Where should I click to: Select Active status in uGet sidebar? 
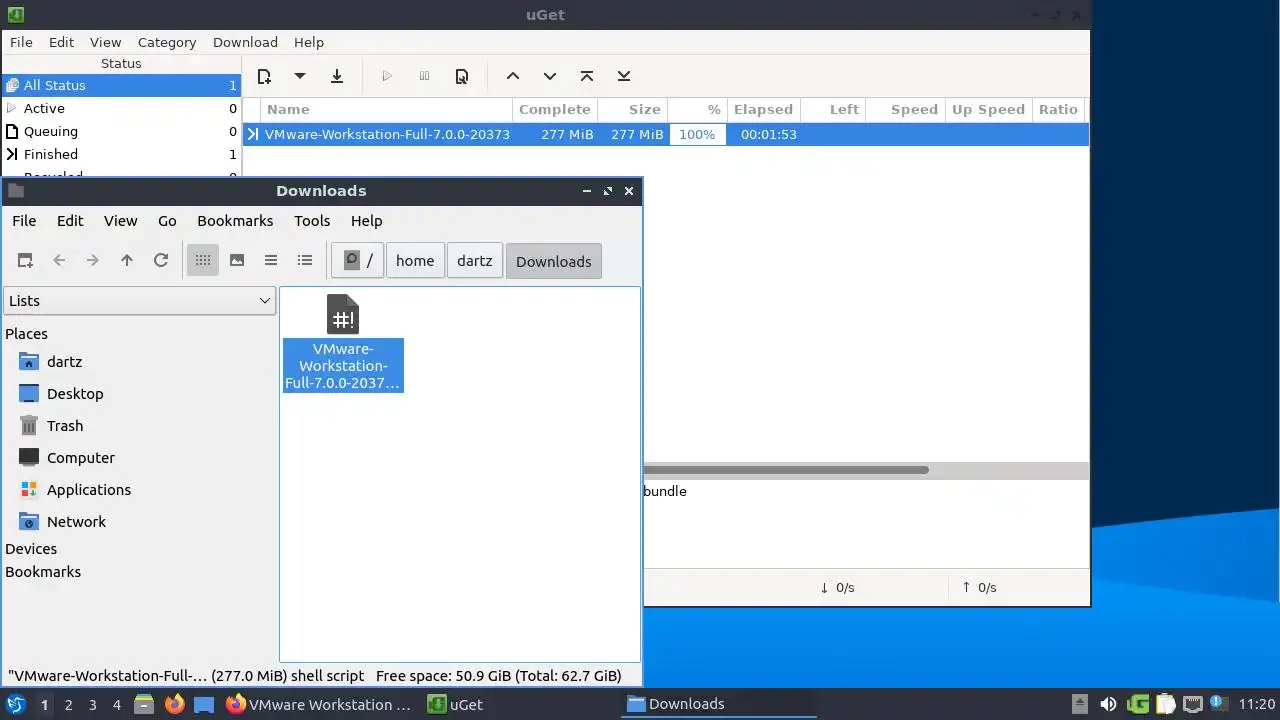pyautogui.click(x=121, y=108)
